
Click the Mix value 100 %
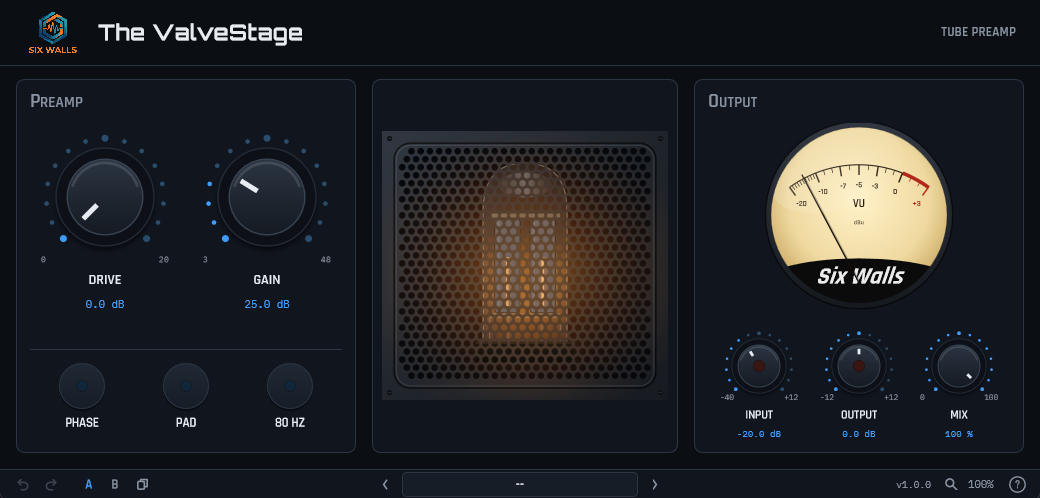[x=958, y=434]
